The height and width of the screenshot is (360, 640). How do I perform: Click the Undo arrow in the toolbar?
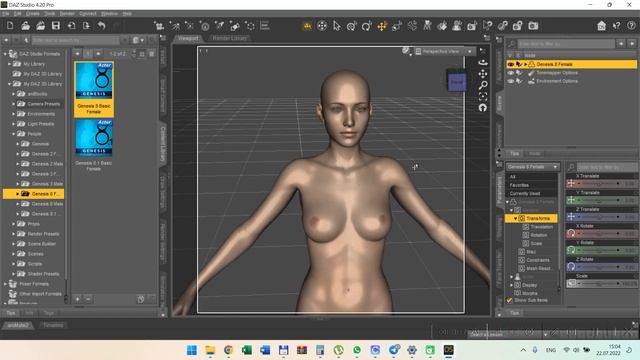(x=102, y=26)
